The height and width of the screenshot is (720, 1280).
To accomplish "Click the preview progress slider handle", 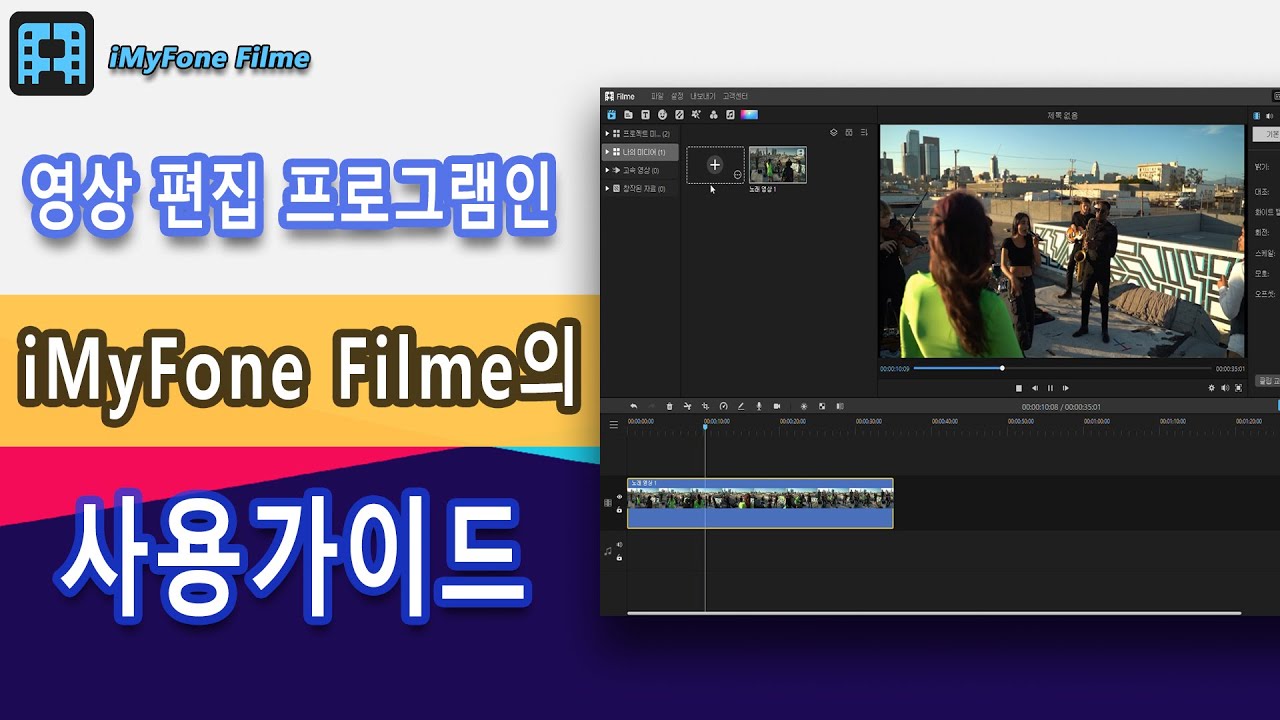I will pyautogui.click(x=1003, y=368).
